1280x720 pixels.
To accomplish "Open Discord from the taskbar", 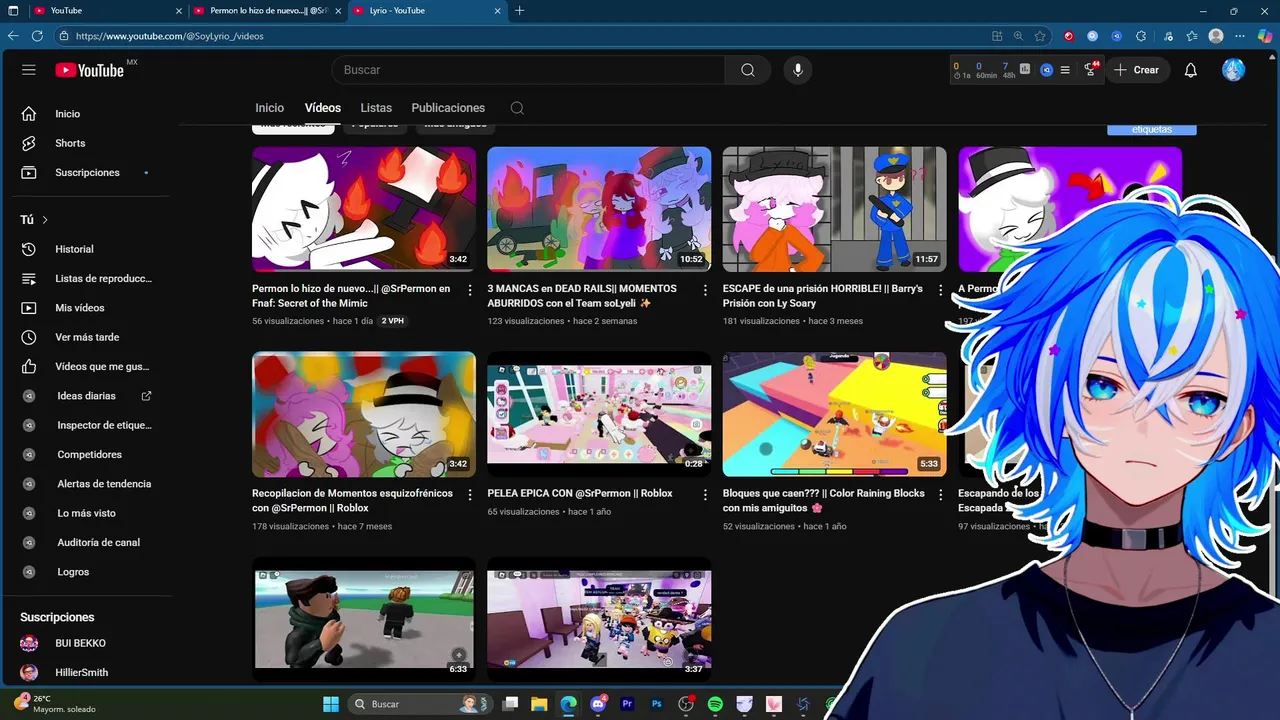I will (598, 704).
